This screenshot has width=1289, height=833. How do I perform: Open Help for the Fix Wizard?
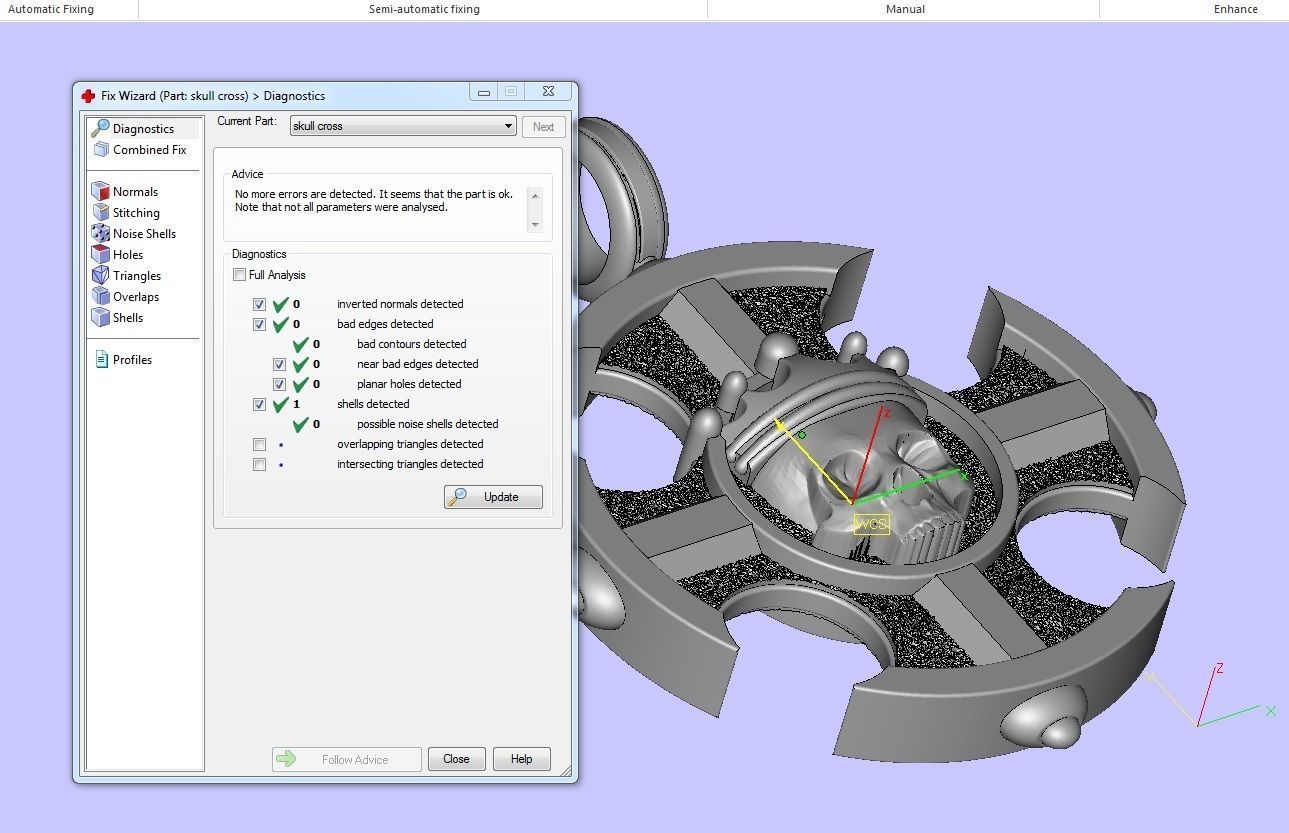(521, 759)
